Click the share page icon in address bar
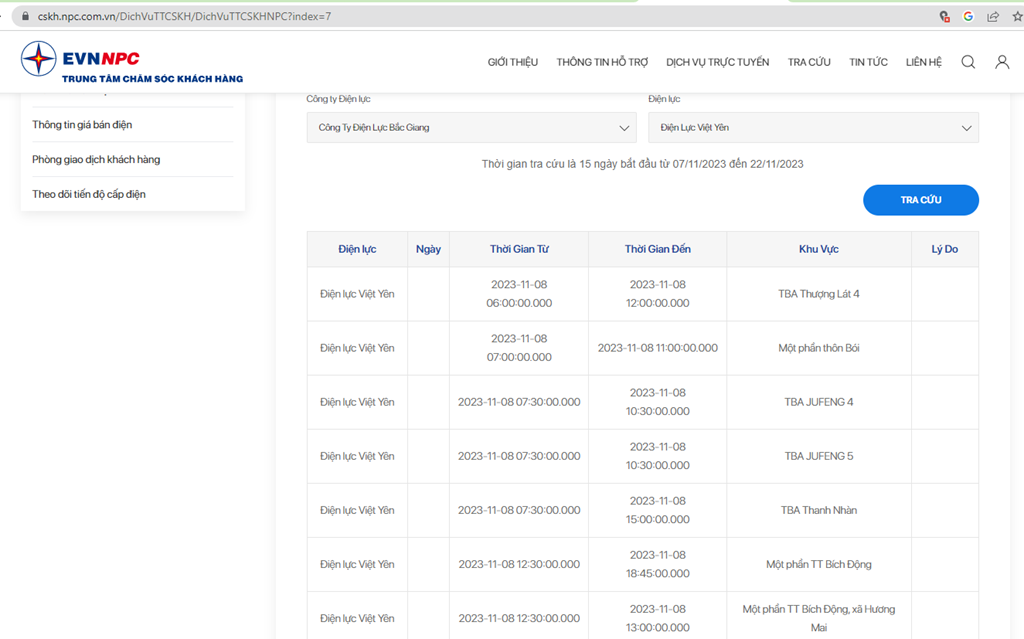 [993, 16]
